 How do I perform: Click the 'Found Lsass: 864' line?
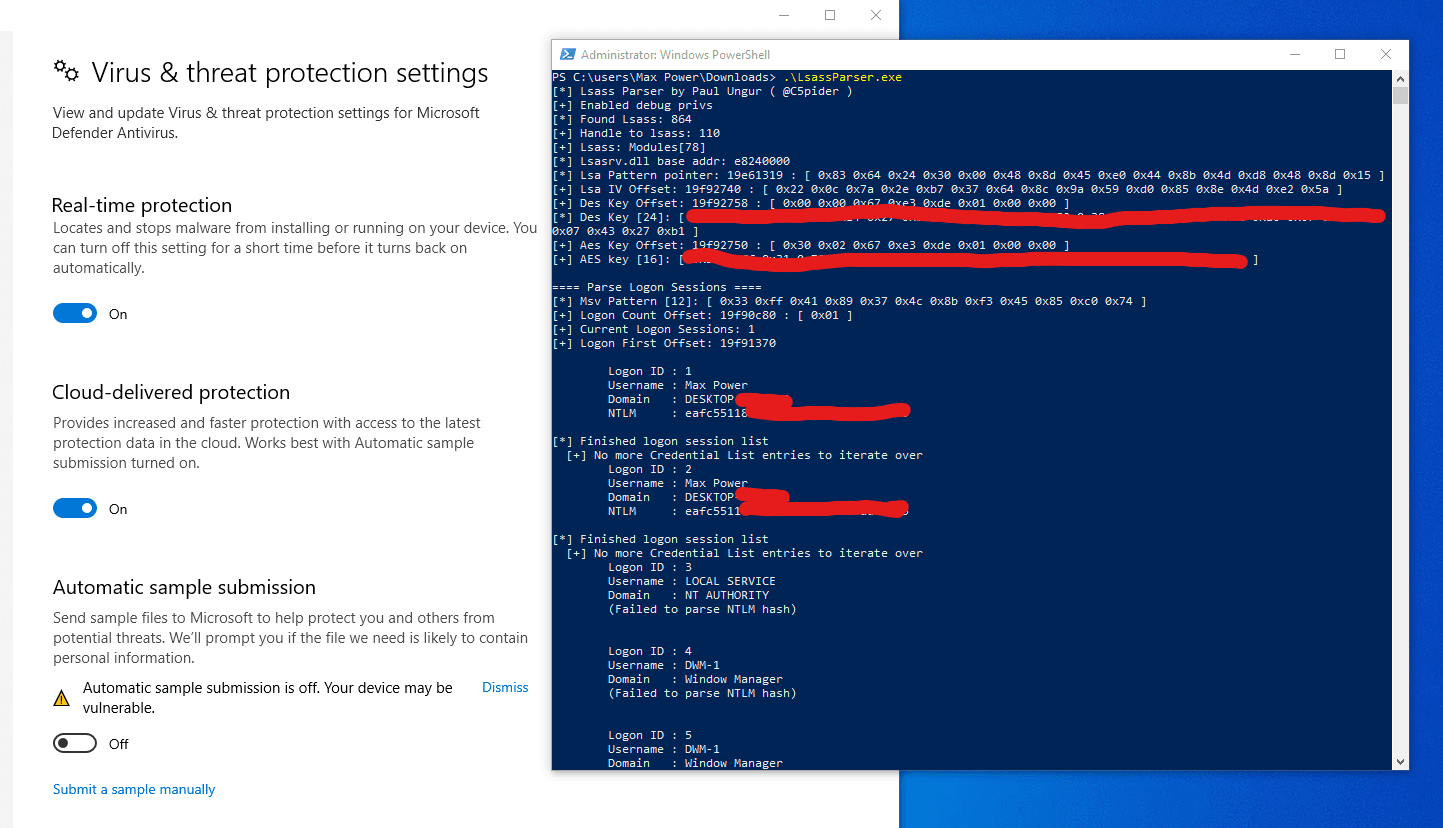click(x=622, y=119)
